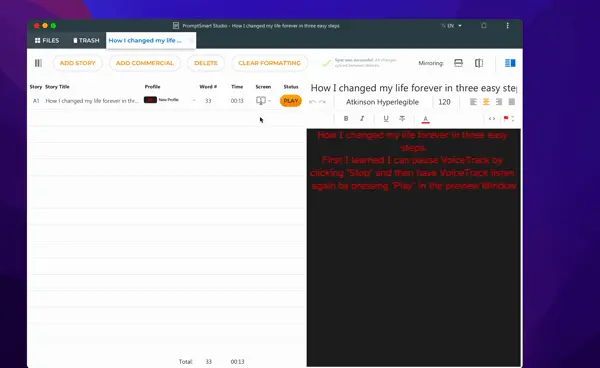The width and height of the screenshot is (600, 368).
Task: Open the flag marker dropdown arrows
Action: (513, 119)
